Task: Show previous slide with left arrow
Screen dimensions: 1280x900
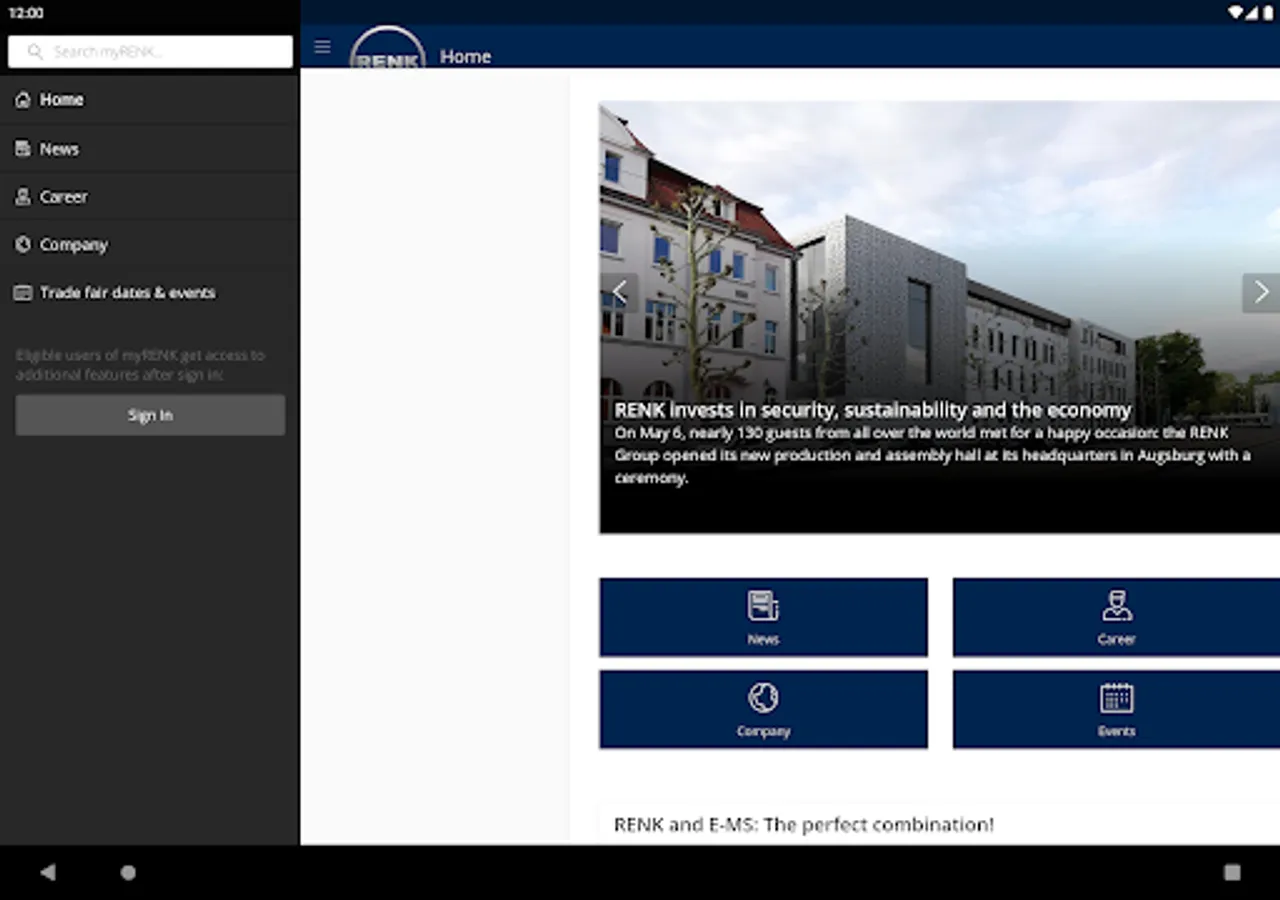Action: click(619, 293)
